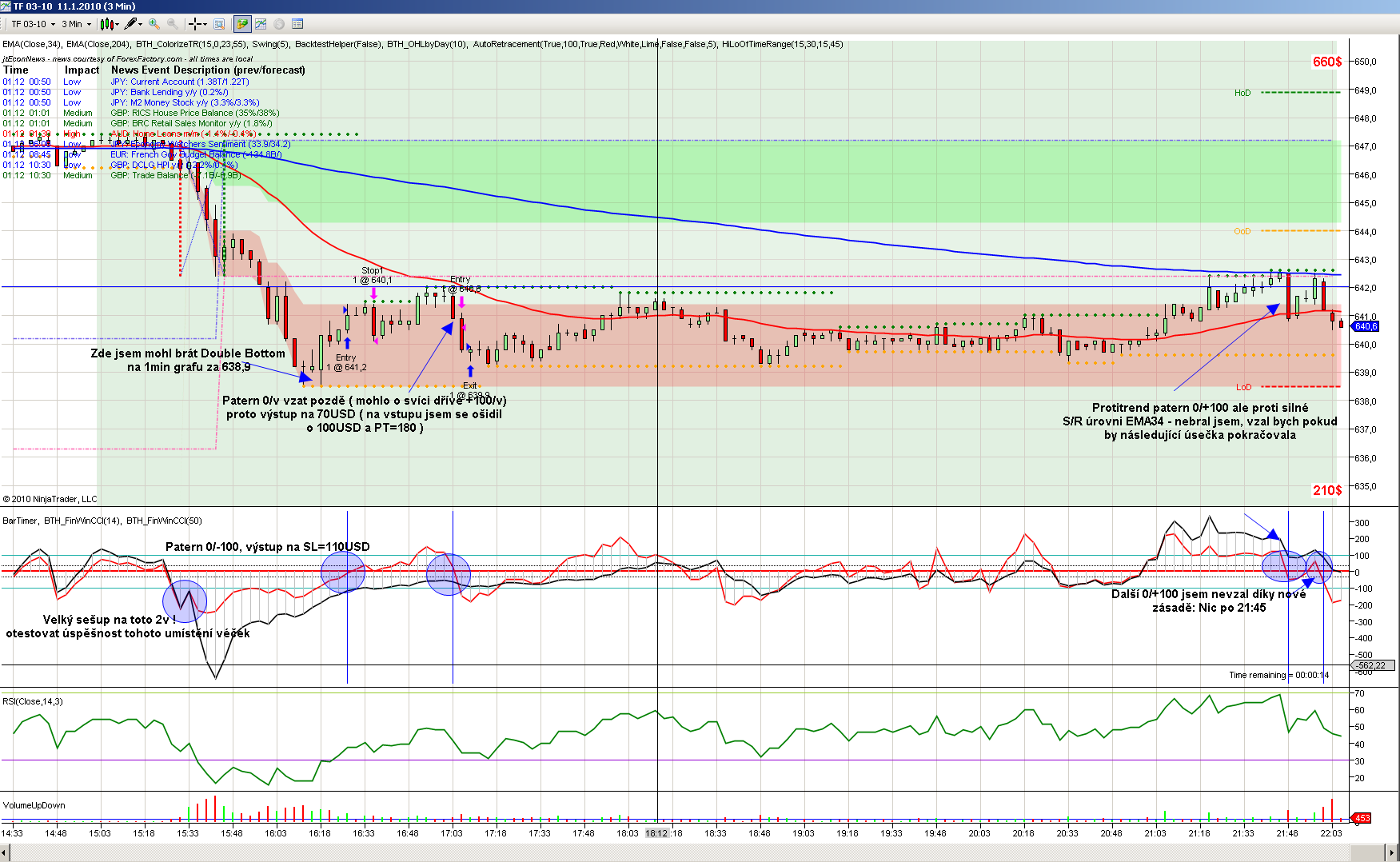The width and height of the screenshot is (1400, 862).
Task: Click the 635,0 price axis label
Action: click(1366, 486)
